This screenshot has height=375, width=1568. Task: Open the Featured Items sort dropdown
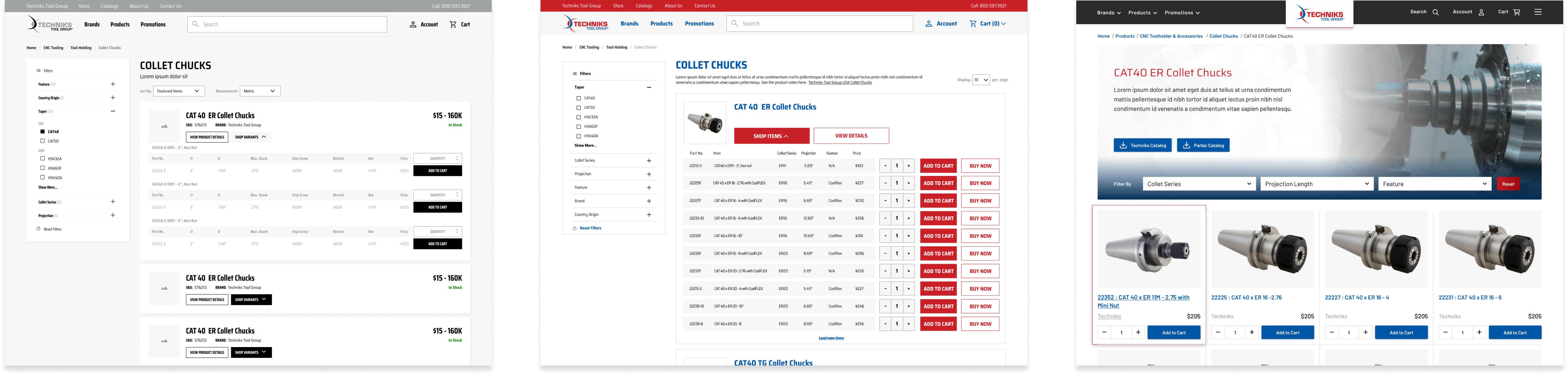(x=178, y=91)
